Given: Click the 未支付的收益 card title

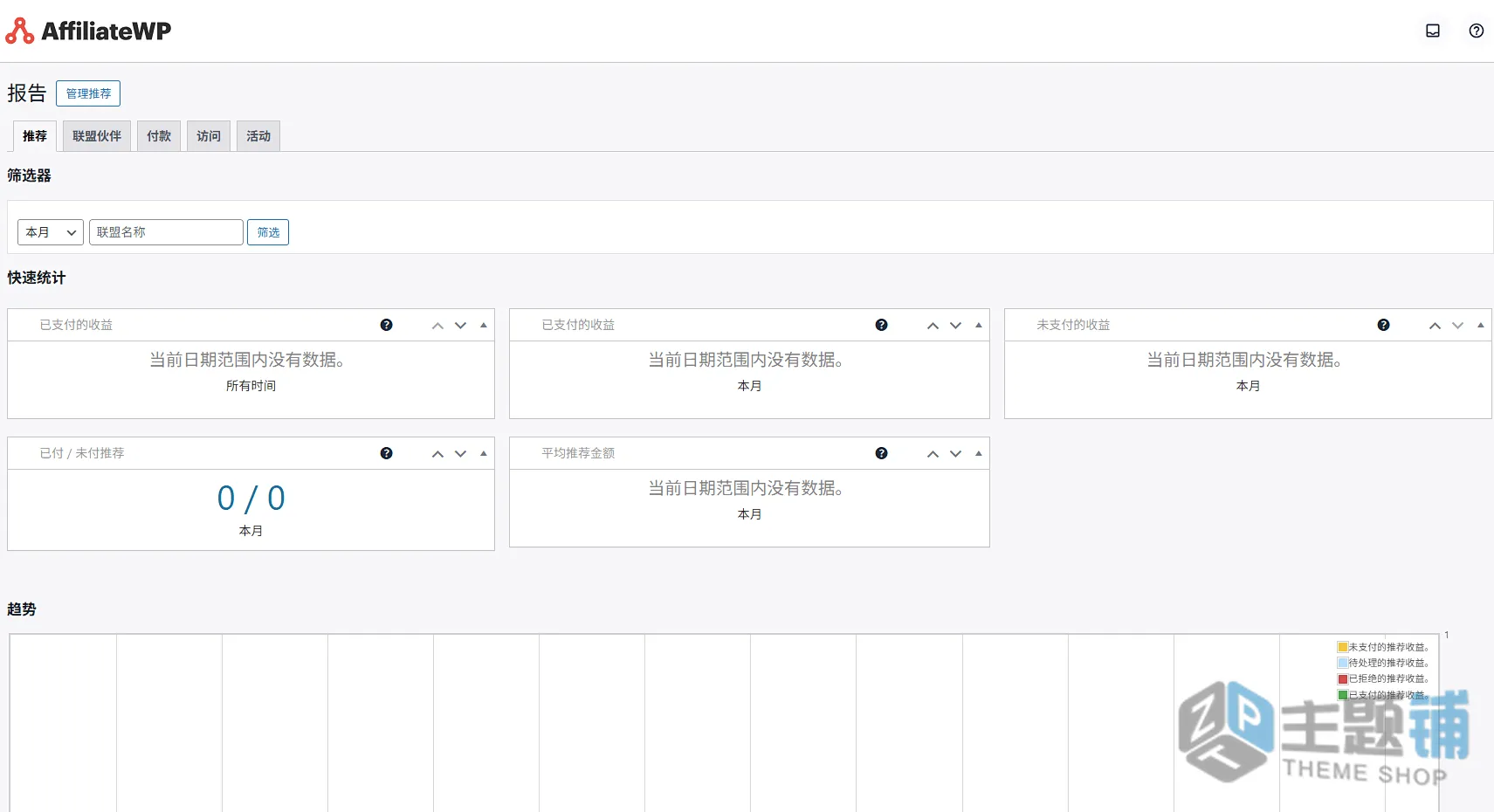Looking at the screenshot, I should point(1073,325).
